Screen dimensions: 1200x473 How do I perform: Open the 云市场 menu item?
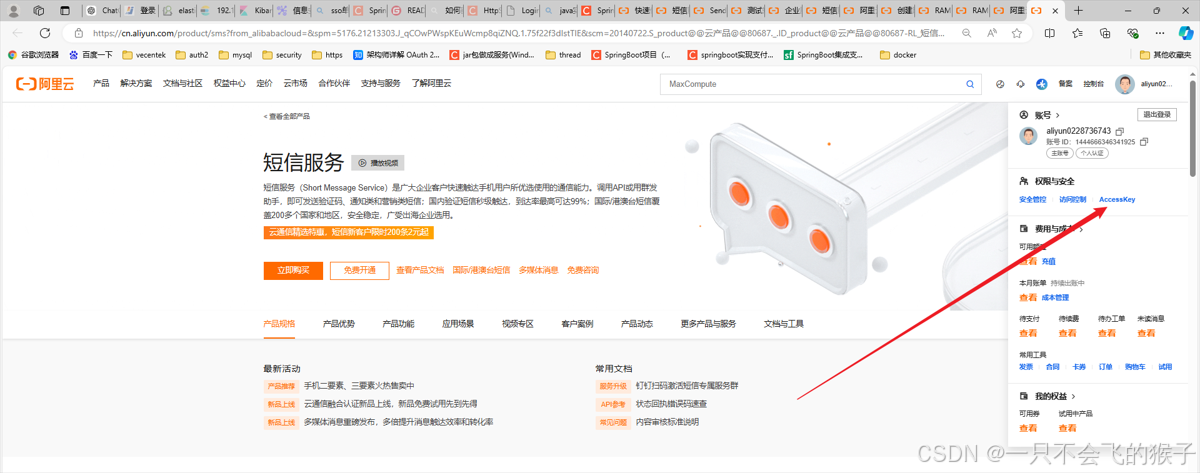[295, 84]
